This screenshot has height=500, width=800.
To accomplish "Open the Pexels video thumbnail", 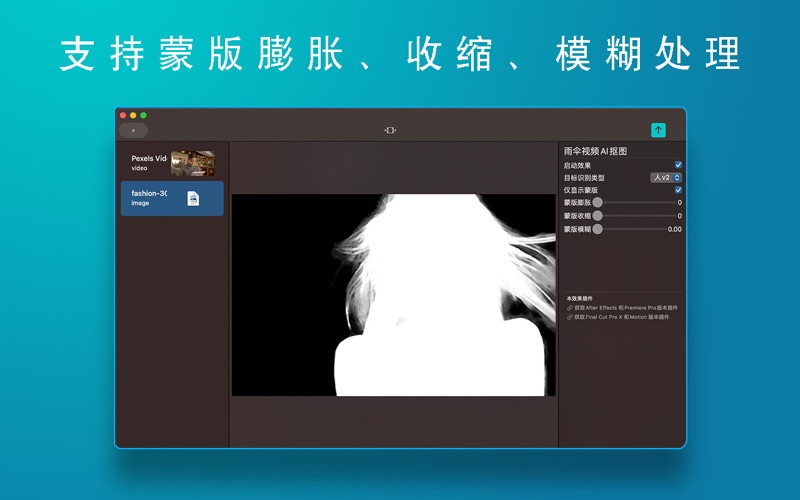I will click(x=193, y=163).
